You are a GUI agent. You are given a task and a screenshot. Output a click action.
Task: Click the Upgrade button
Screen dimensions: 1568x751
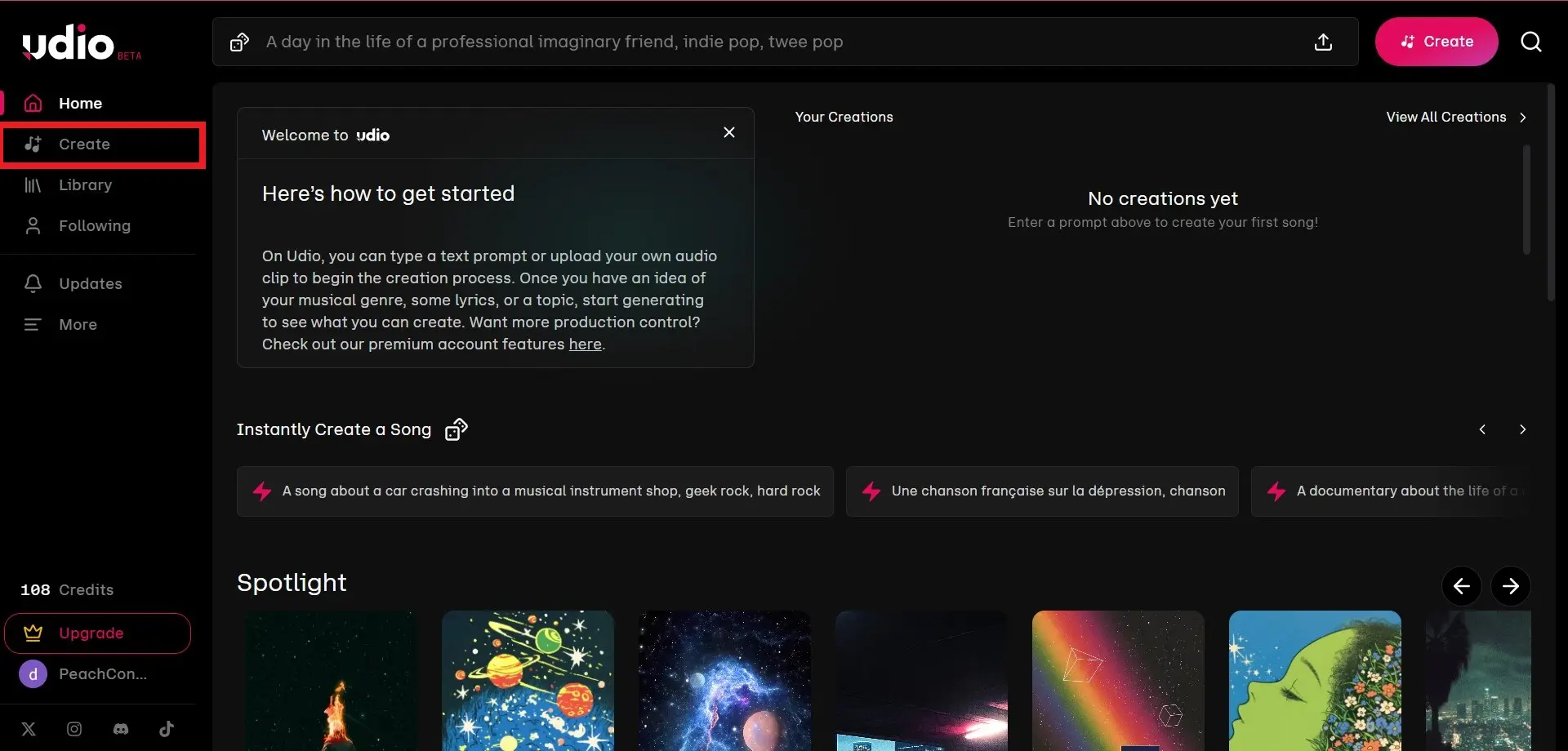click(x=98, y=633)
